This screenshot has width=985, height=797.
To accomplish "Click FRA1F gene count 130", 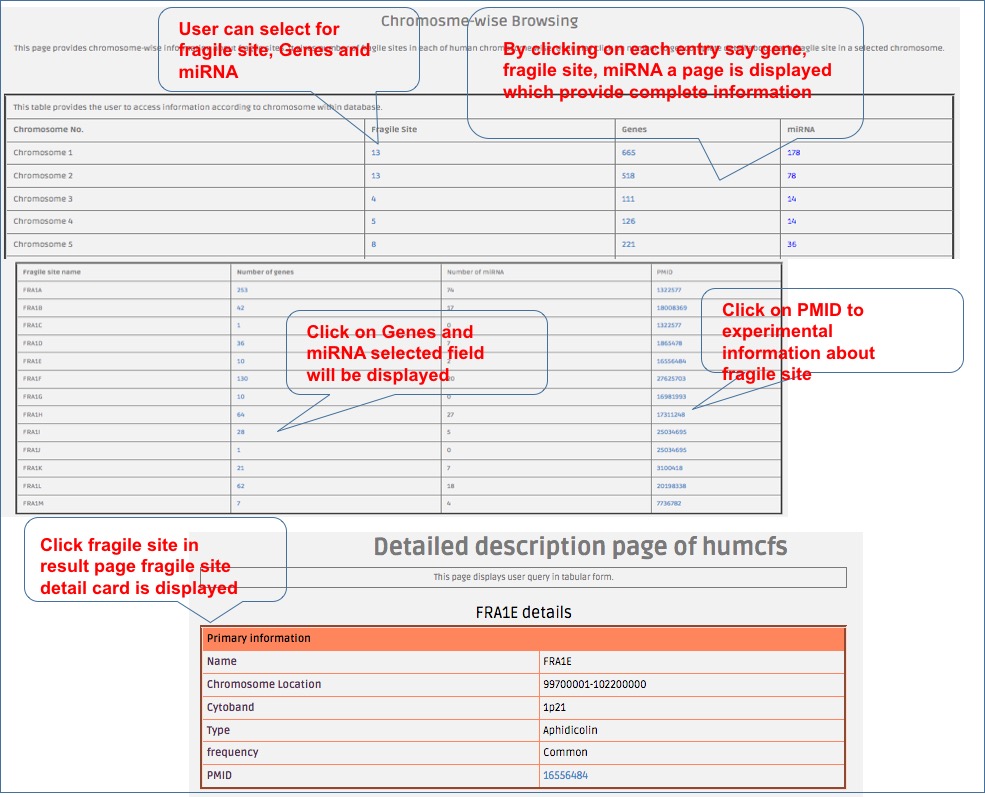I will tap(241, 379).
